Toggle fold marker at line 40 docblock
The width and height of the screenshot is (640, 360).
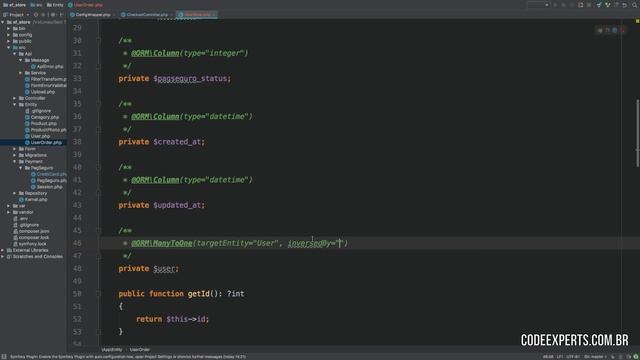98,167
